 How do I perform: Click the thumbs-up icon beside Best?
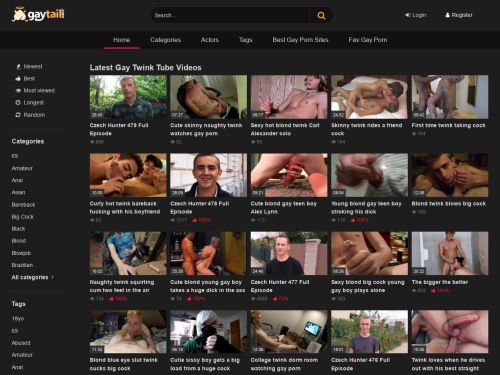coord(18,78)
